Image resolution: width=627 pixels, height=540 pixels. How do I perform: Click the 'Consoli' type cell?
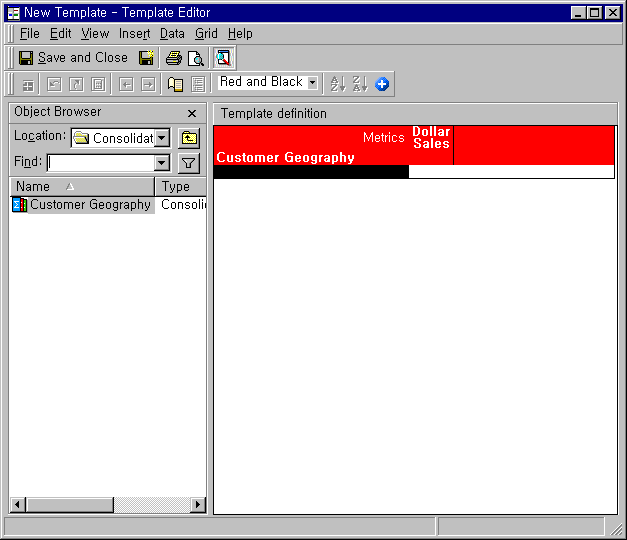tap(183, 205)
